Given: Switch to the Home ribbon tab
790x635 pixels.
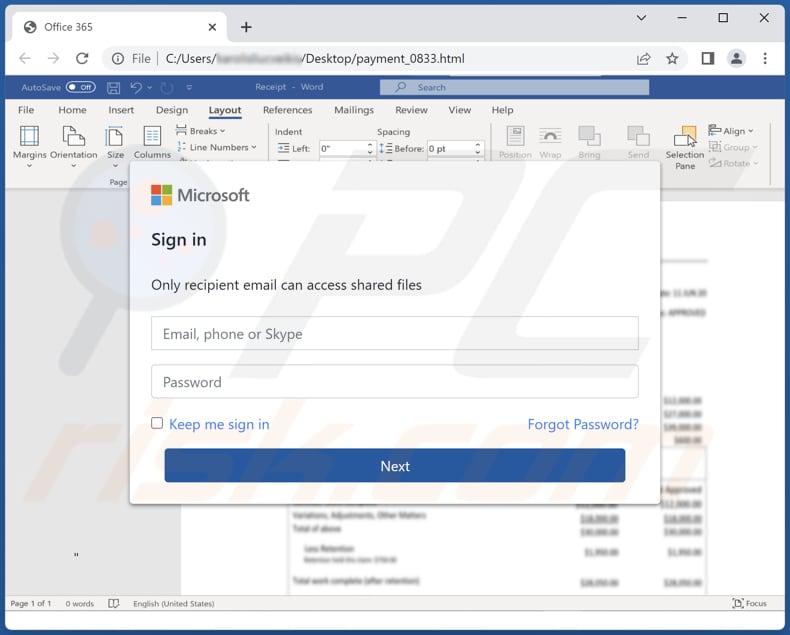Looking at the screenshot, I should (x=72, y=110).
